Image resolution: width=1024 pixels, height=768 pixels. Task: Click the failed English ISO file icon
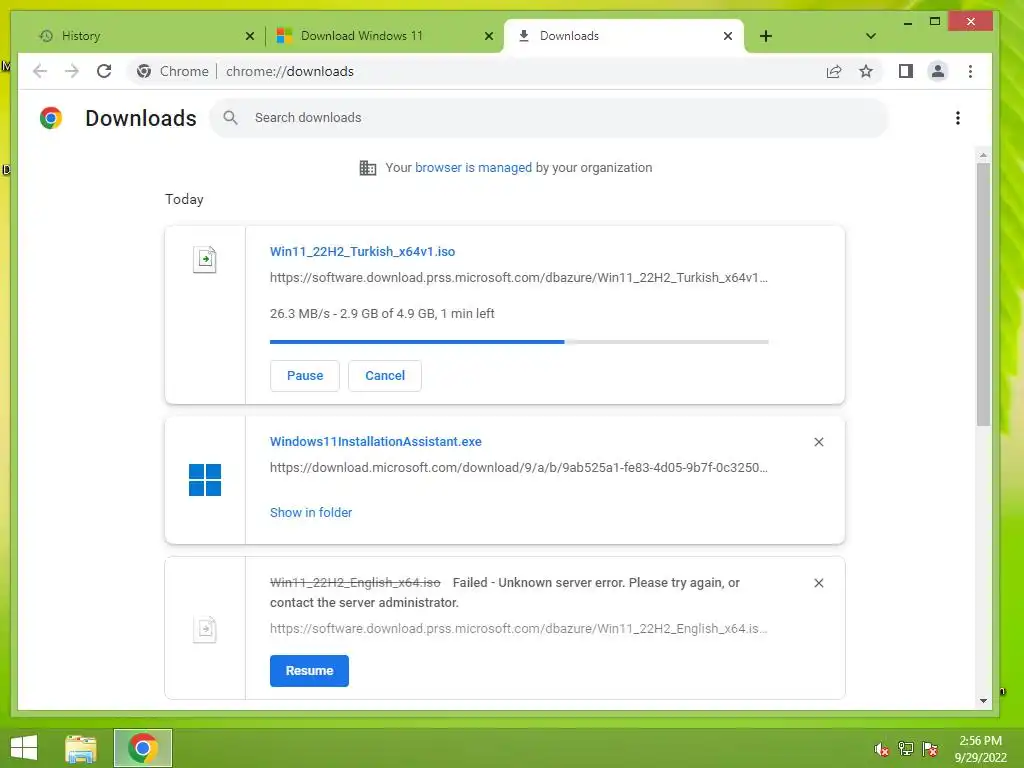click(204, 630)
